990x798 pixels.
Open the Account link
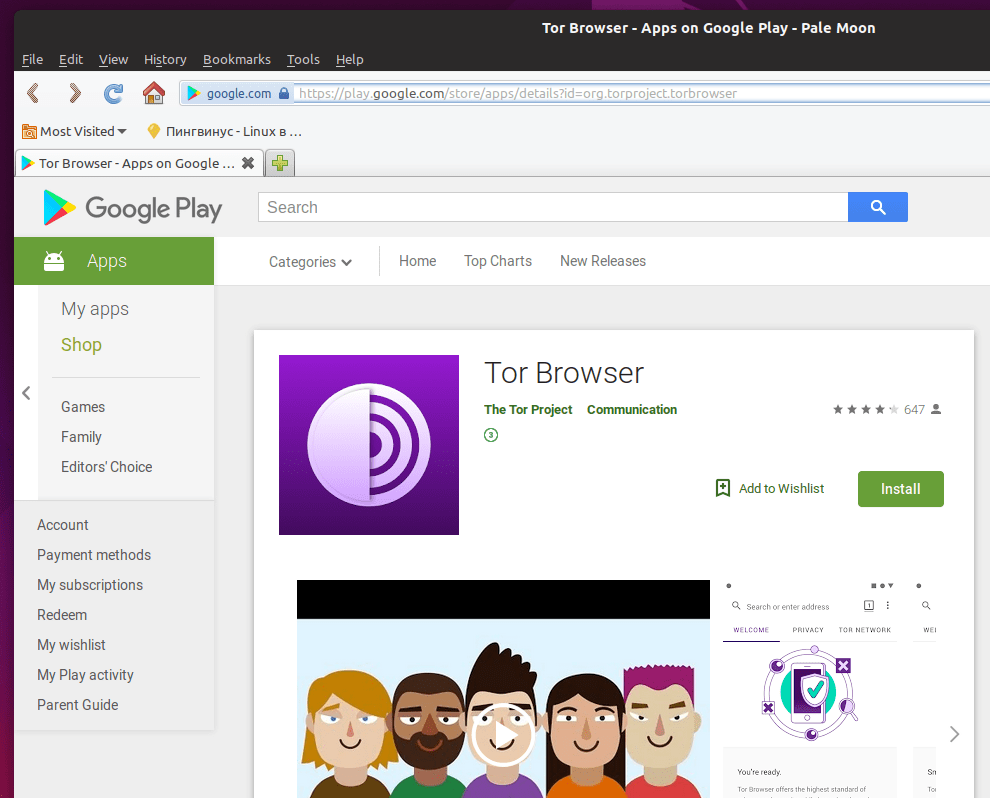point(63,525)
